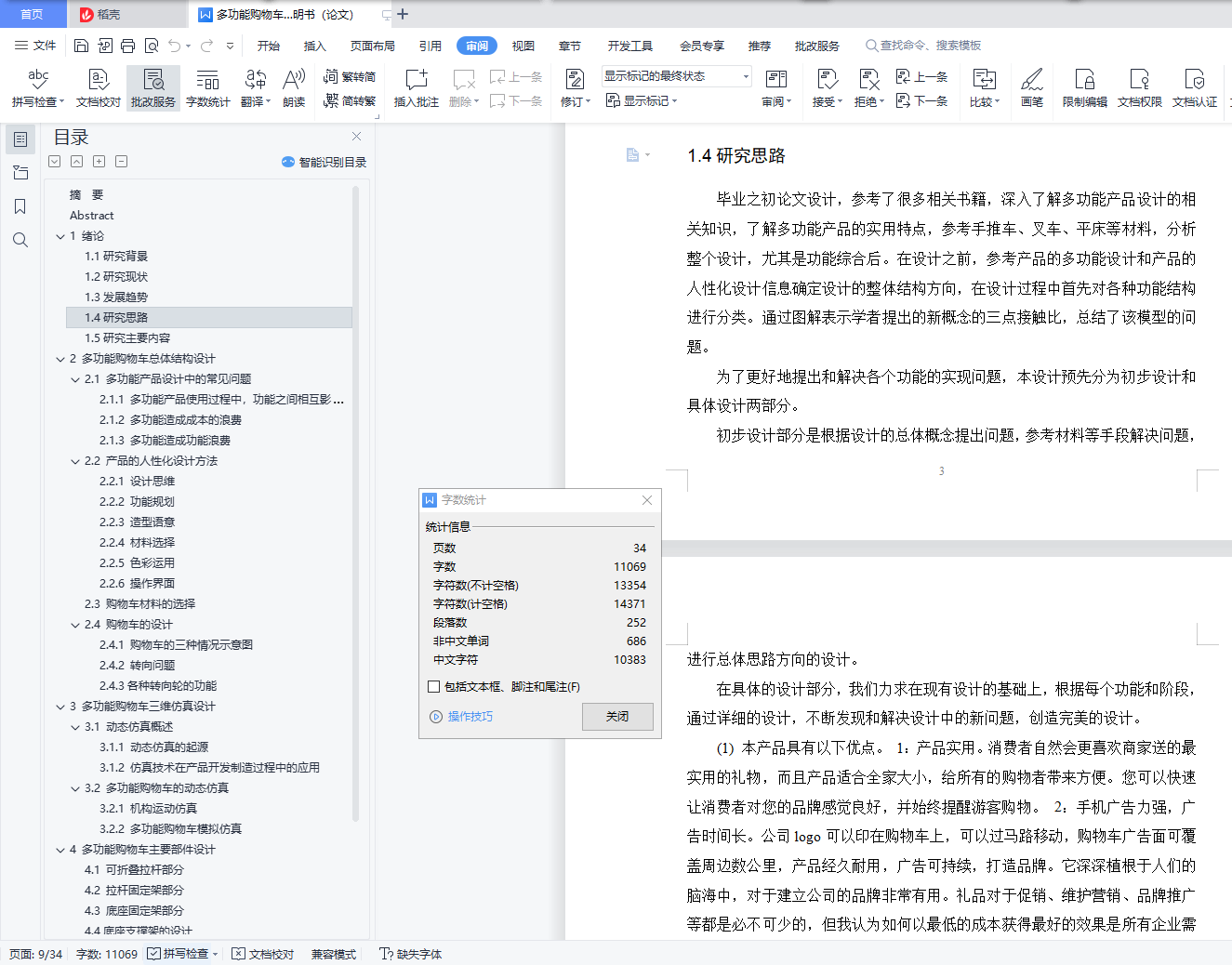Click the 页面: 9/34 page indicator
This screenshot has height=965, width=1232.
(36, 954)
